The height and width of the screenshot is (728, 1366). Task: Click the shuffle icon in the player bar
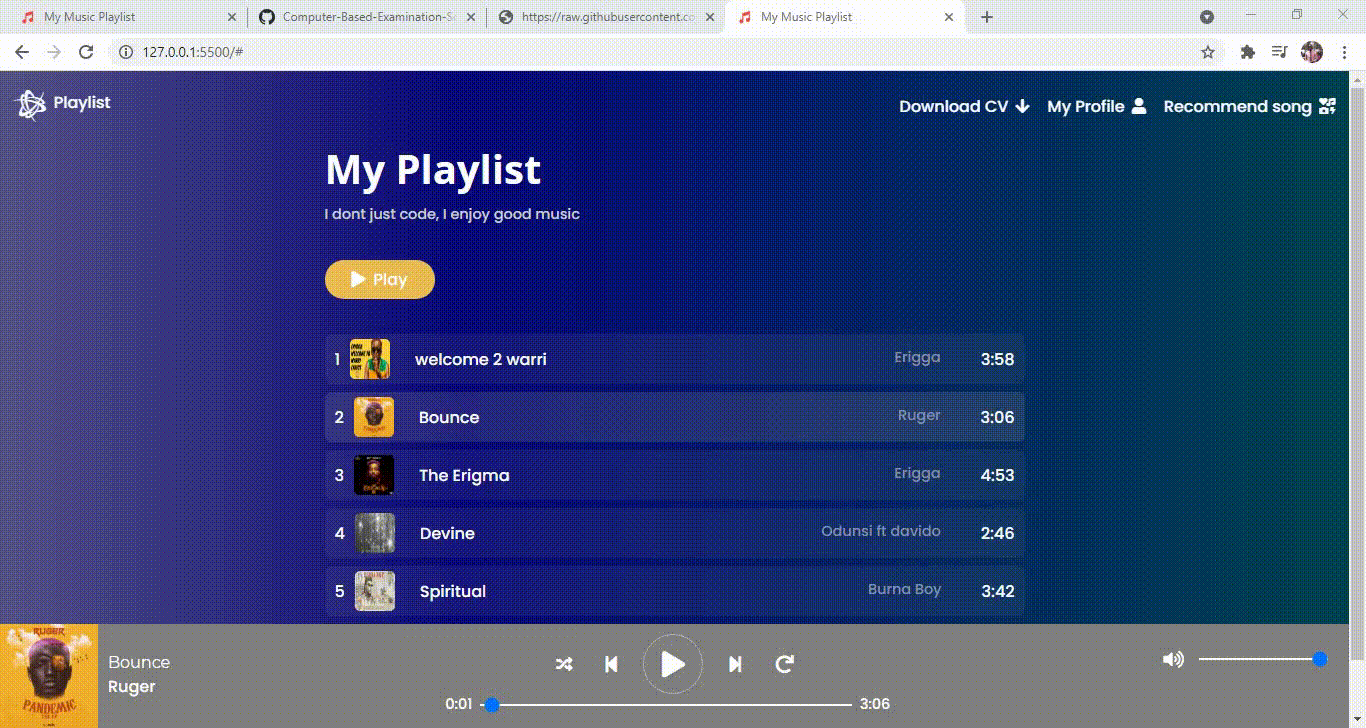coord(564,664)
